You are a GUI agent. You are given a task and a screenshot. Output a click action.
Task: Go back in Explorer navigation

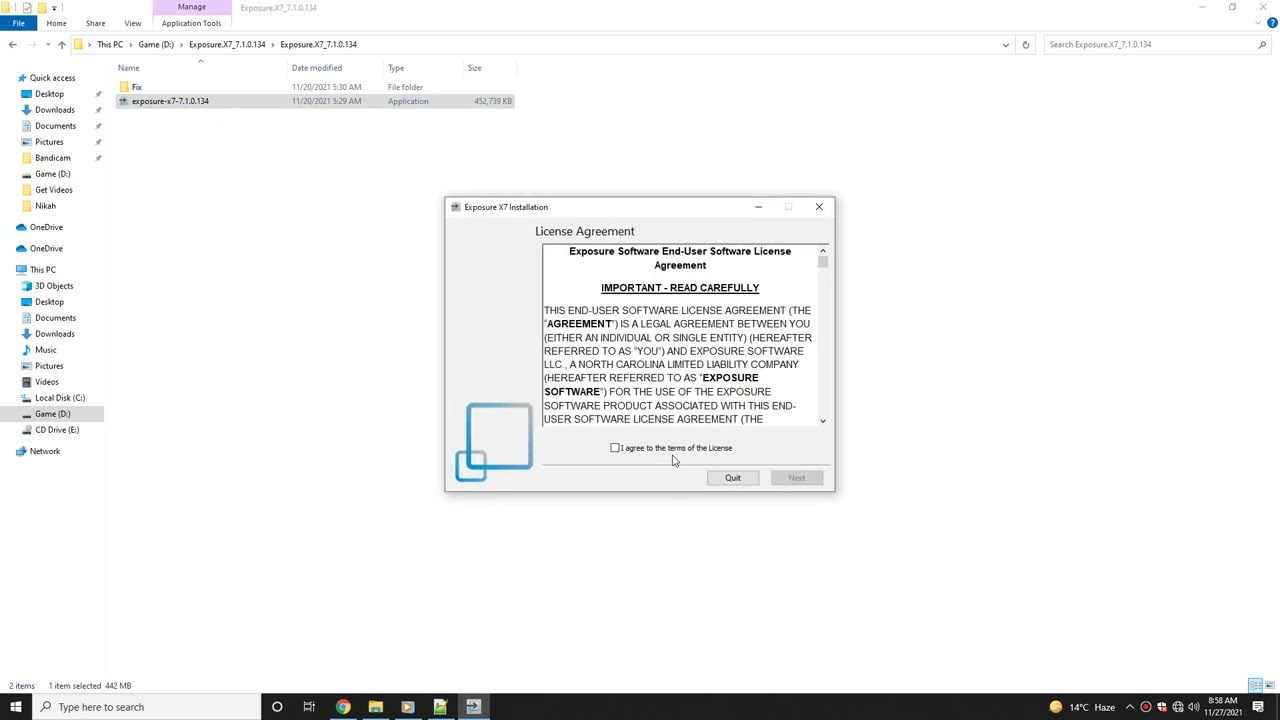point(13,44)
